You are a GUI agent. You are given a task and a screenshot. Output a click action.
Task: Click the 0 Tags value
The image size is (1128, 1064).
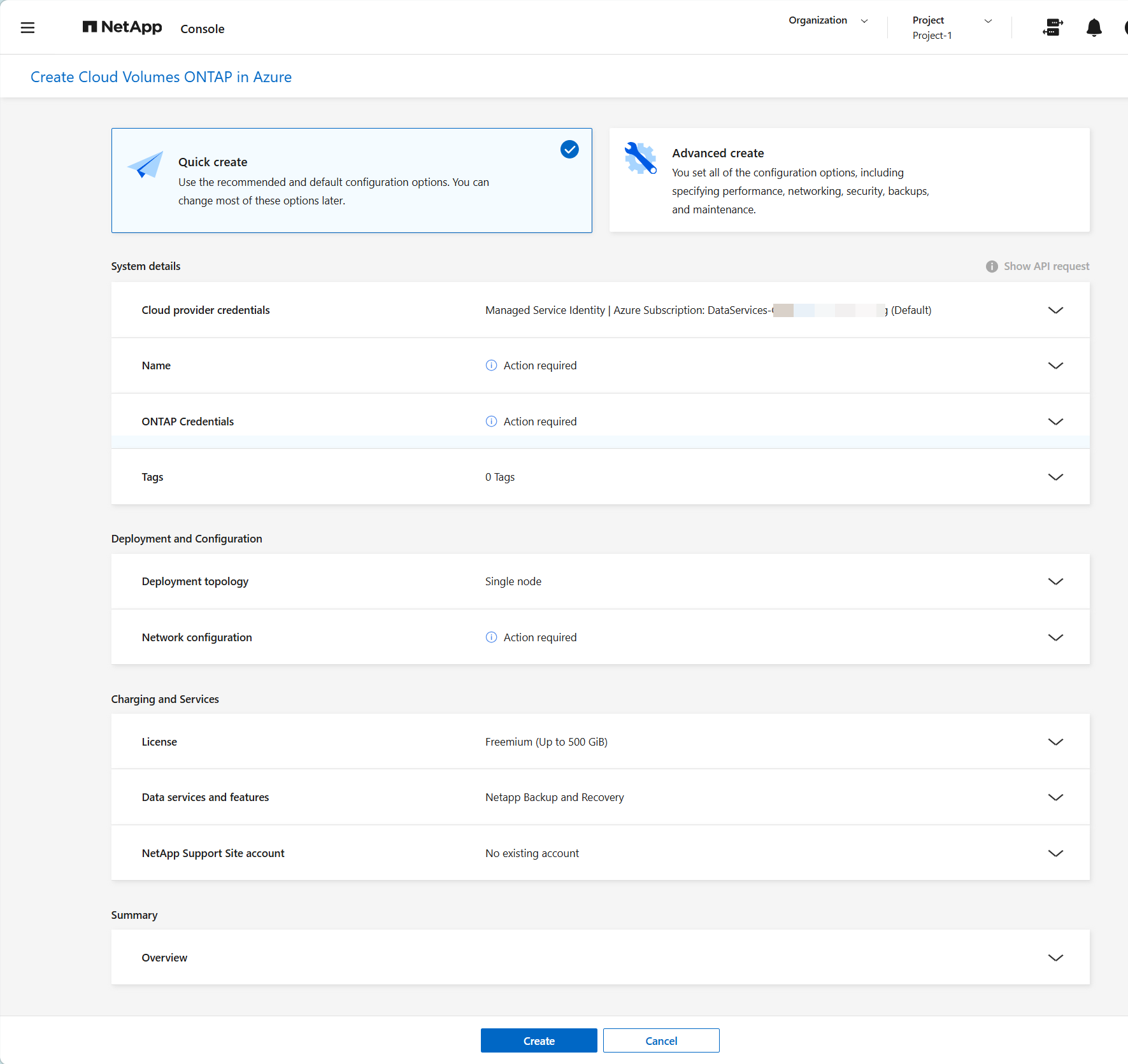pyautogui.click(x=500, y=477)
